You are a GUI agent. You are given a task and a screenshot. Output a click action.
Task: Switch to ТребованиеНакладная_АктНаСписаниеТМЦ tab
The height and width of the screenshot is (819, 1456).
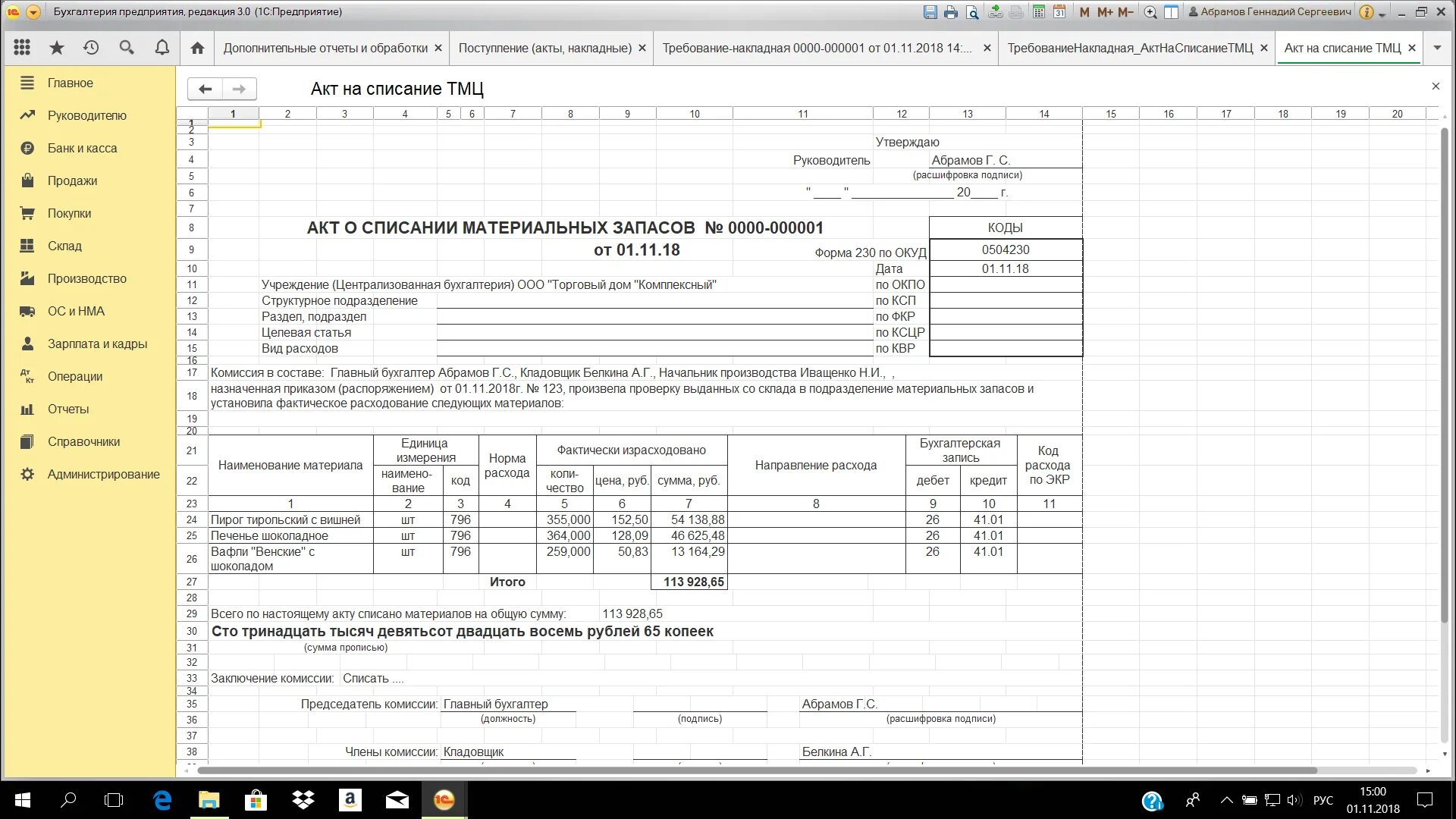1130,48
